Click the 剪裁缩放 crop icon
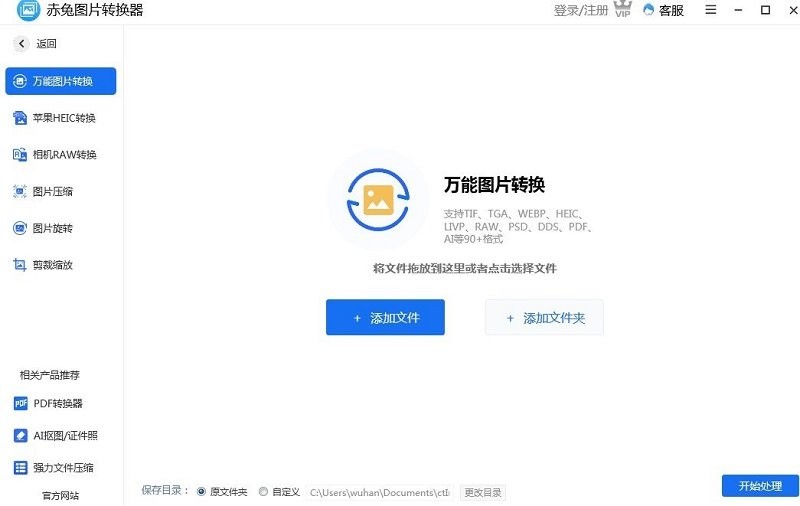800x506 pixels. point(19,265)
